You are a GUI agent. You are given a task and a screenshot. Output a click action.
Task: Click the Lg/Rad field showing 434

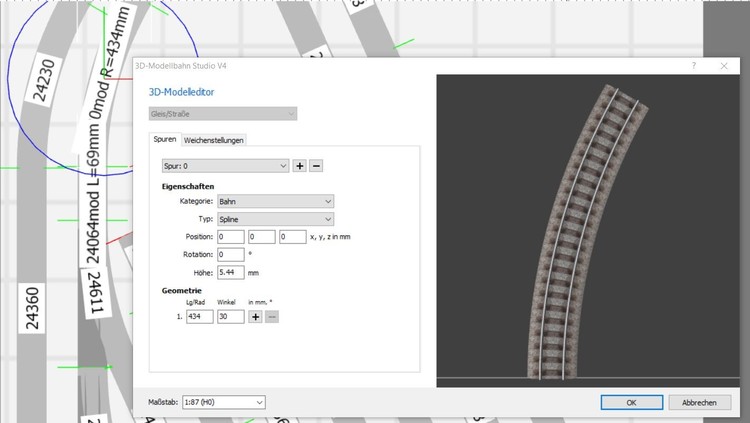[199, 316]
